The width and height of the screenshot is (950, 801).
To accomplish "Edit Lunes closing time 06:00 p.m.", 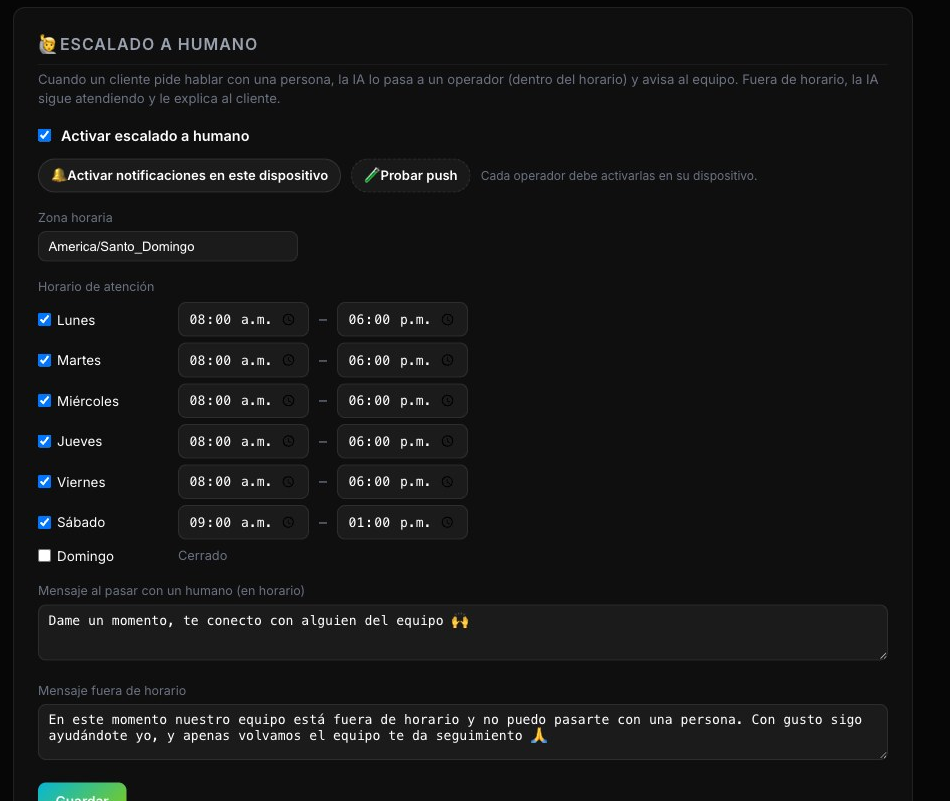I will pos(402,319).
